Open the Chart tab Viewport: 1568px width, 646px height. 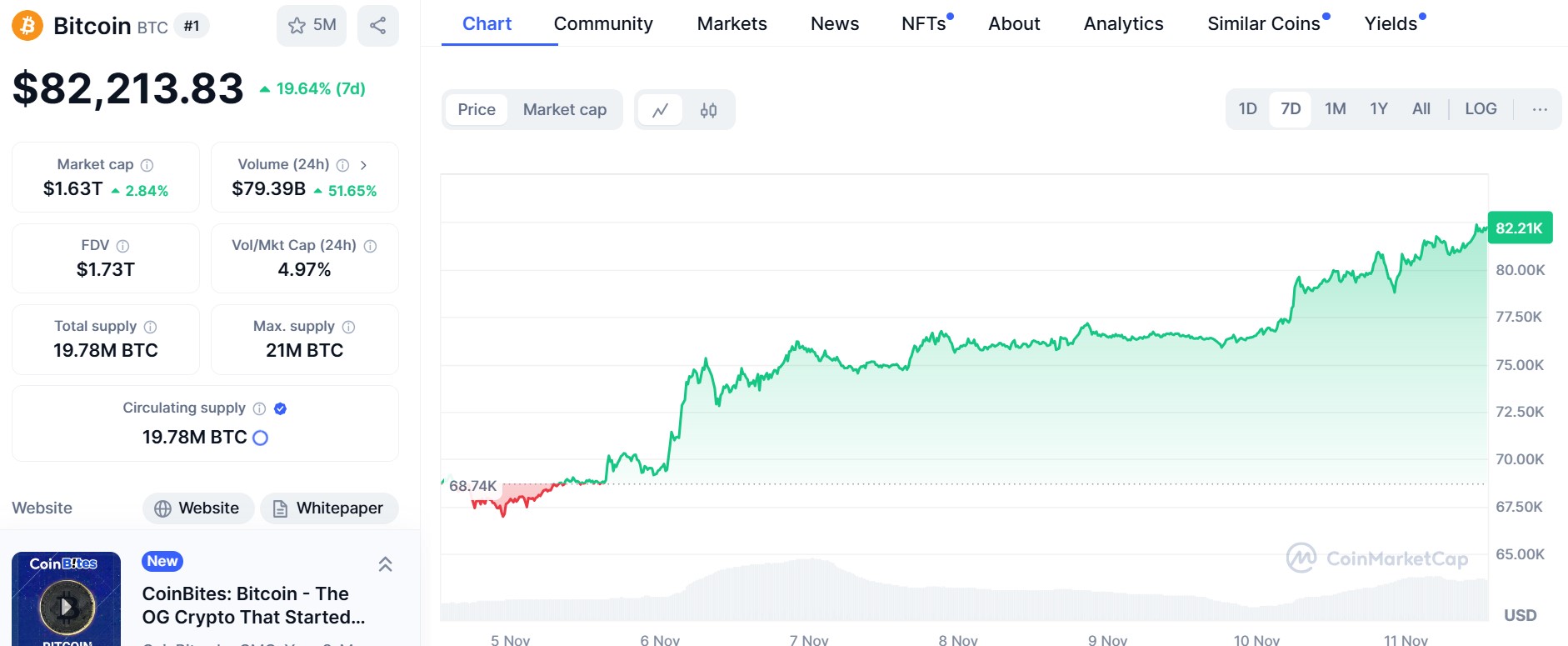pyautogui.click(x=487, y=23)
